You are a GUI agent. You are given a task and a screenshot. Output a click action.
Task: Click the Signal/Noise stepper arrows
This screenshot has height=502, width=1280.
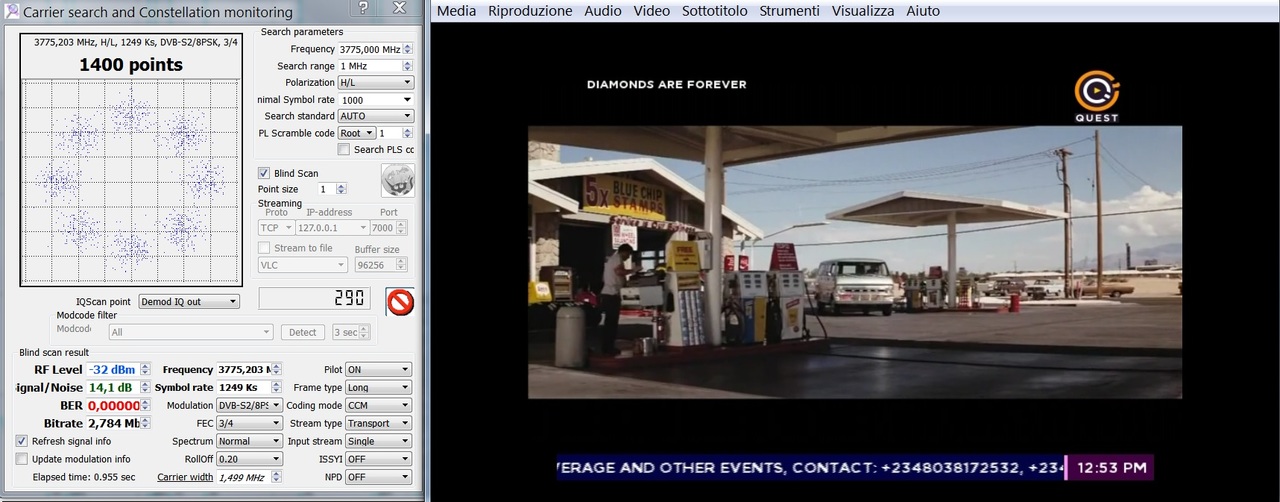point(145,388)
